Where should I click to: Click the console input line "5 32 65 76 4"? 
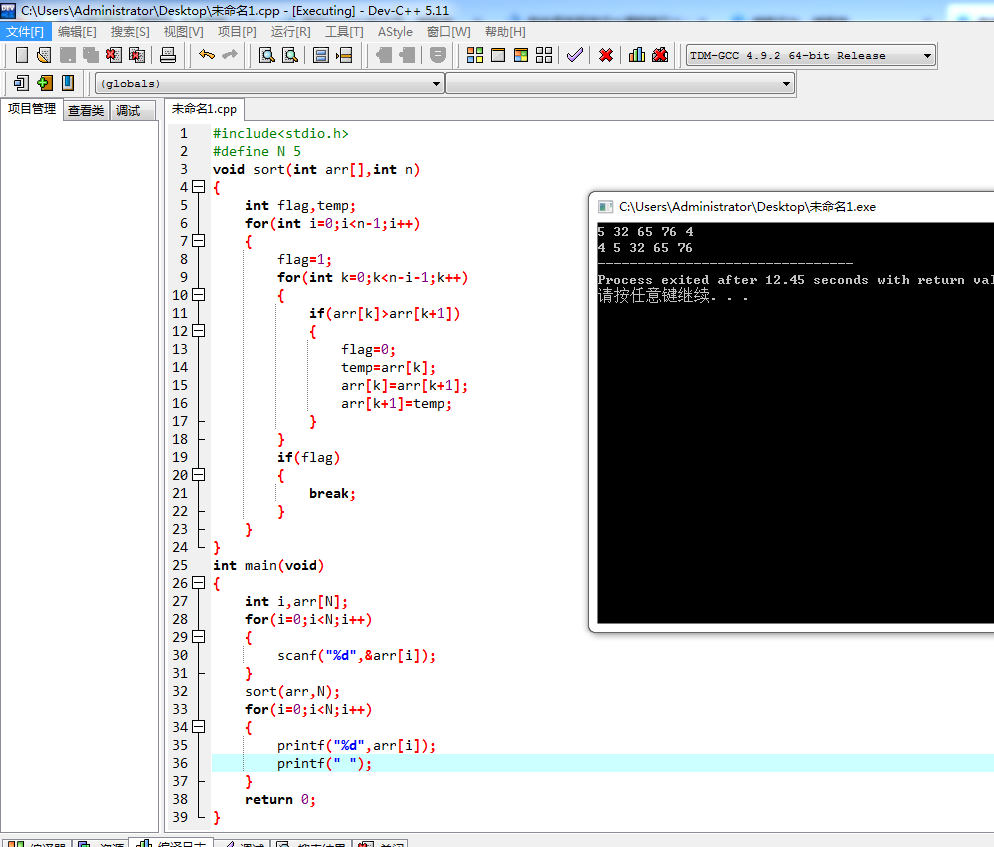[645, 232]
